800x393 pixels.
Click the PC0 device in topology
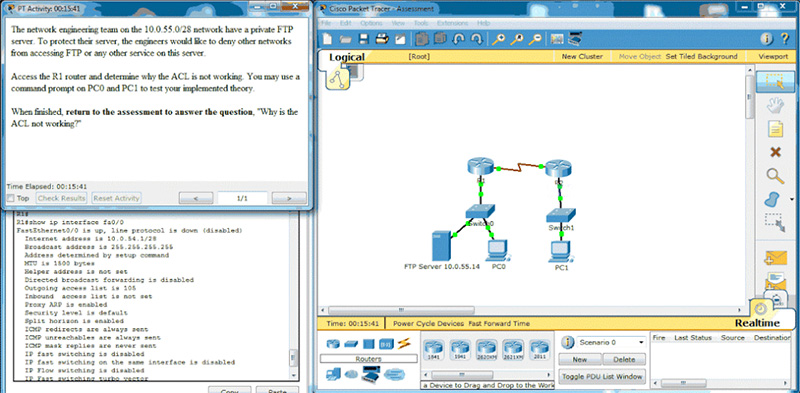point(498,251)
